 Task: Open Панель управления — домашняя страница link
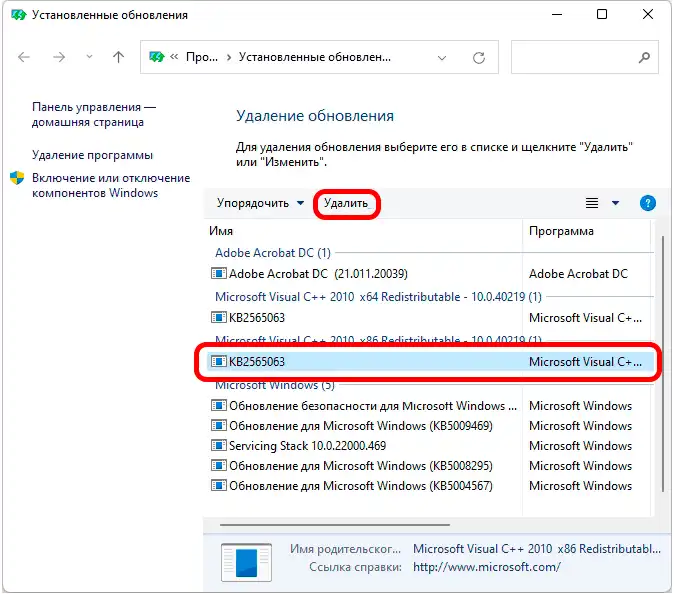[x=94, y=114]
